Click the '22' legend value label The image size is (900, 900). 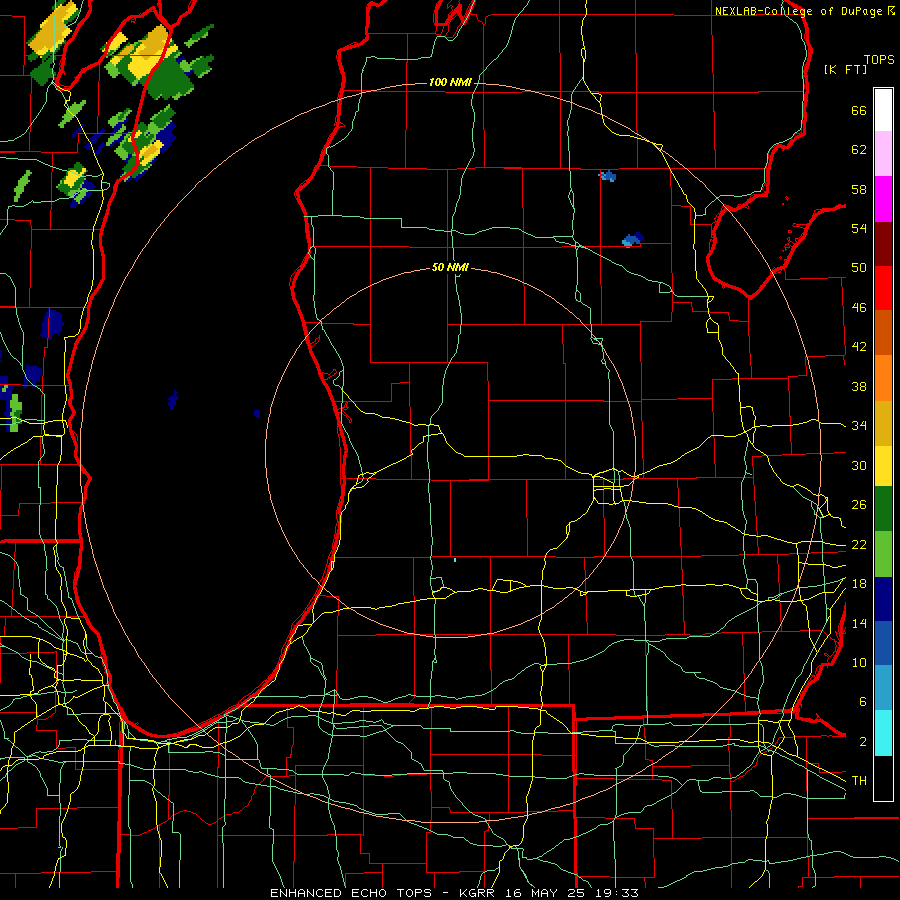859,544
